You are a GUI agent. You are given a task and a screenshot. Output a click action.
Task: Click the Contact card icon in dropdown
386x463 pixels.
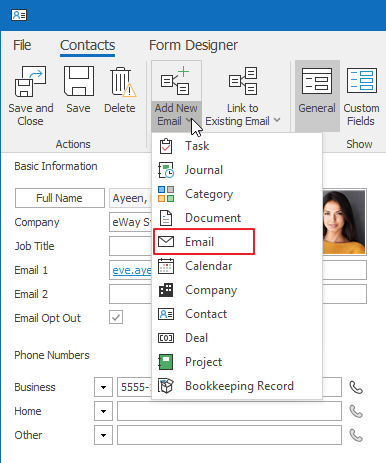166,314
